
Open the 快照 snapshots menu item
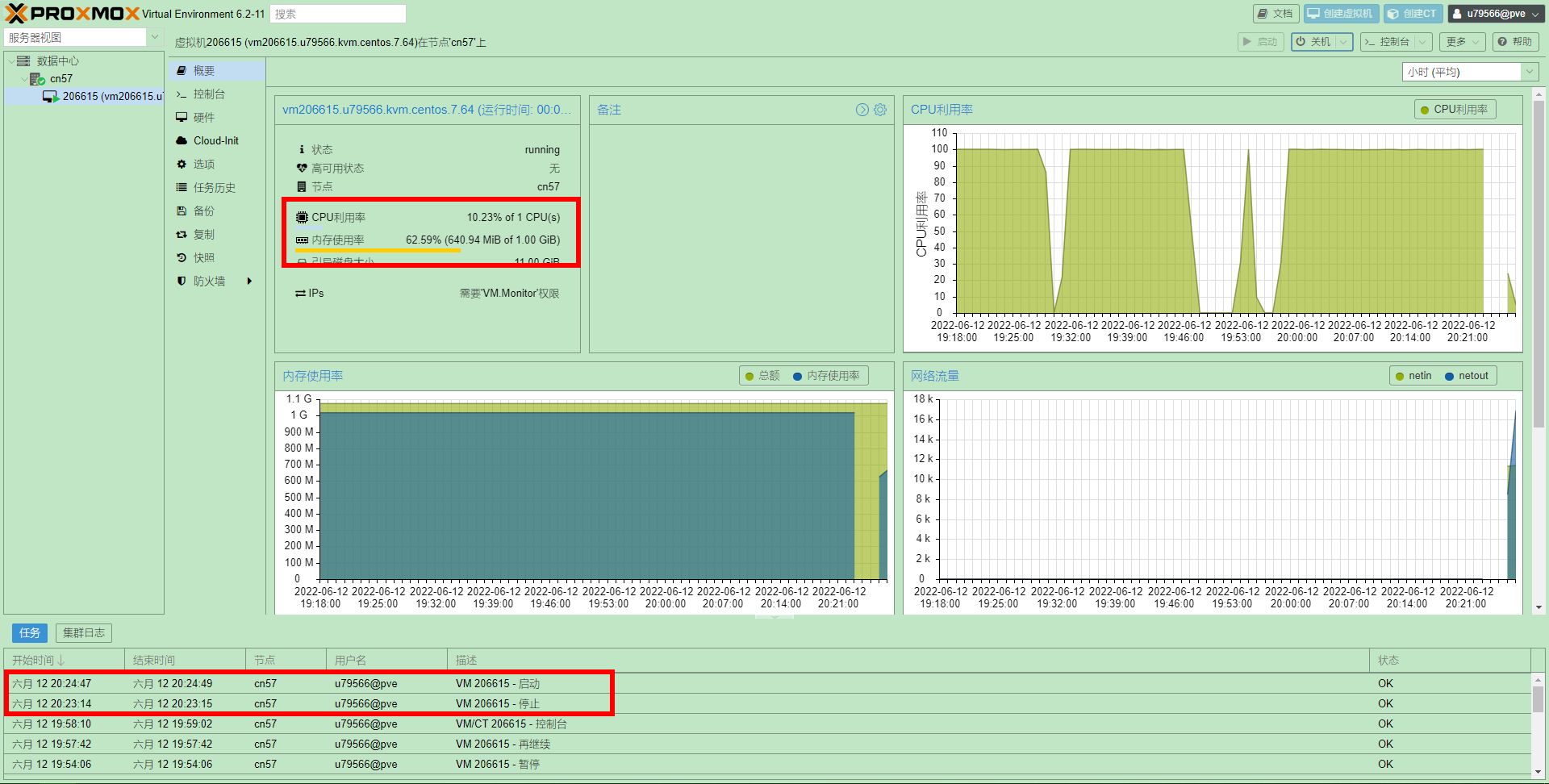coord(217,258)
